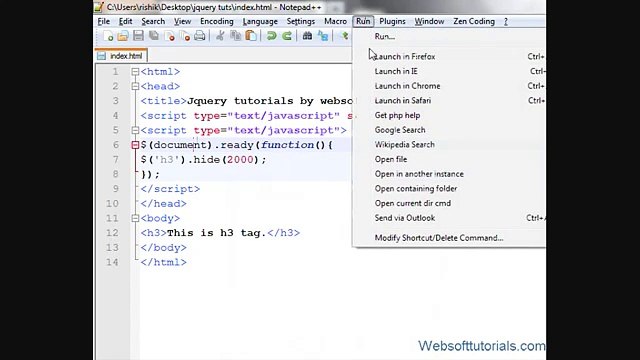The height and width of the screenshot is (360, 640).
Task: Click the New file toolbar icon
Action: 108,36
